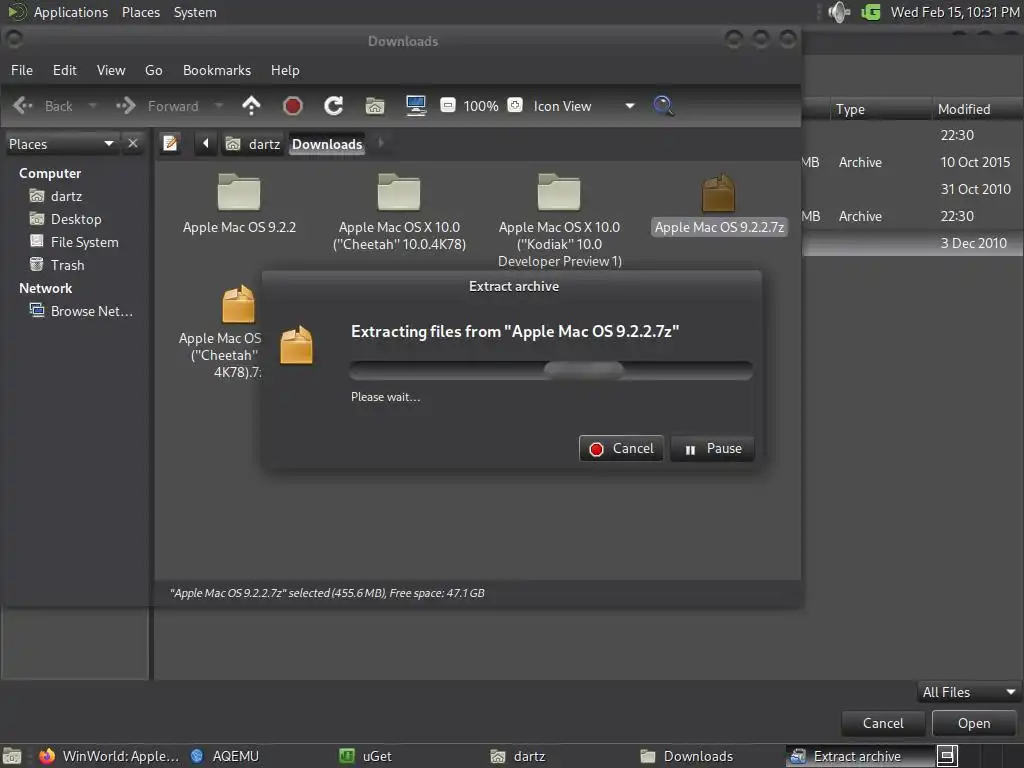Click the volume icon in the tray
Screen dimensions: 1024x768
(839, 12)
